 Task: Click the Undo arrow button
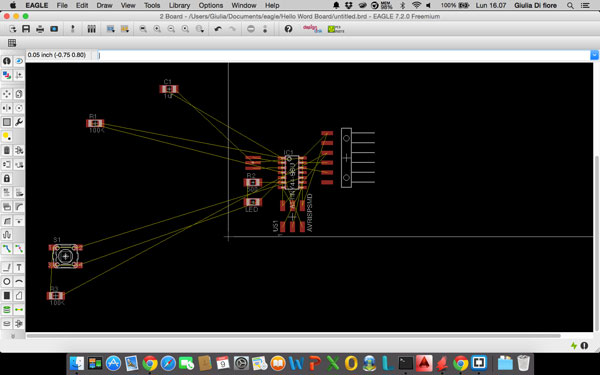coord(218,29)
